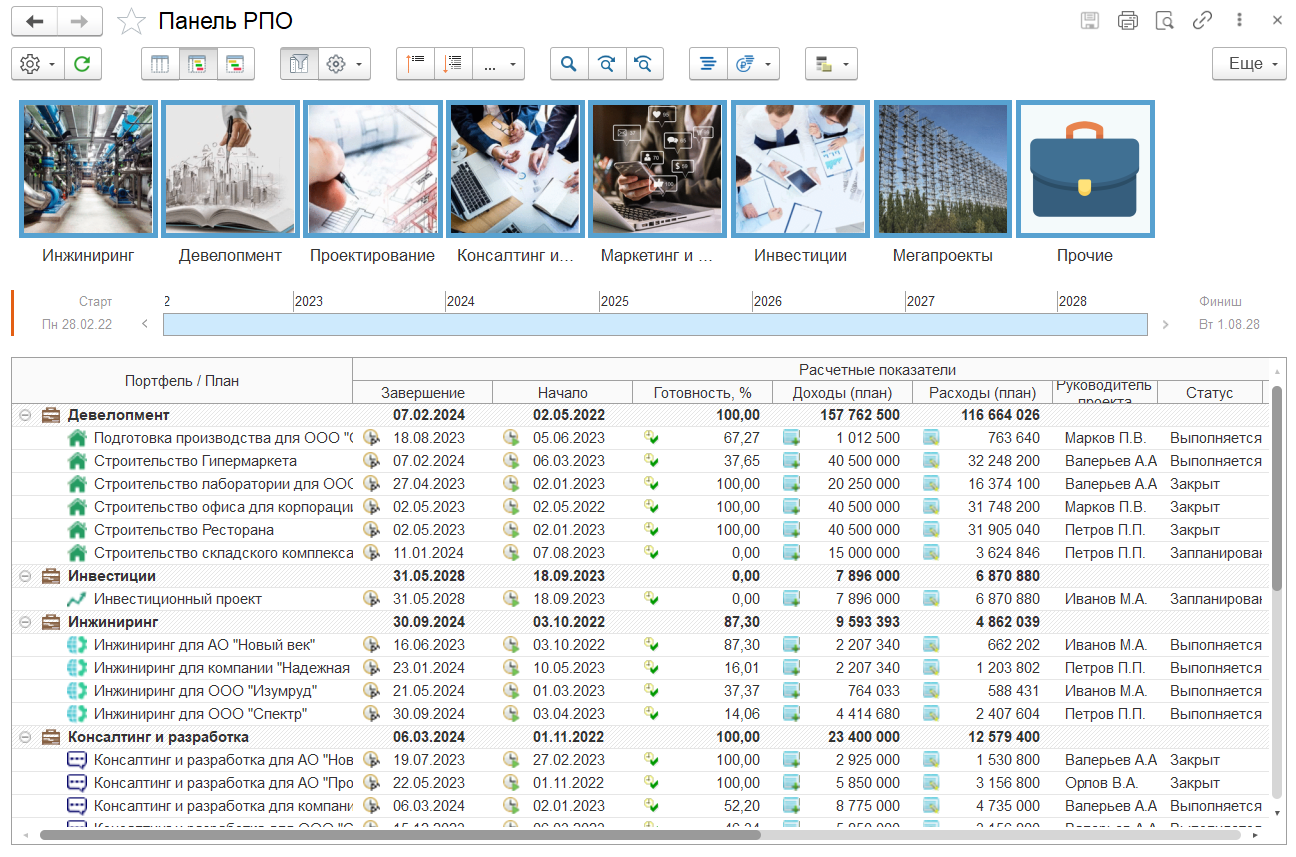The width and height of the screenshot is (1296, 857).
Task: Click the green refresh icon in toolbar
Action: [x=83, y=64]
